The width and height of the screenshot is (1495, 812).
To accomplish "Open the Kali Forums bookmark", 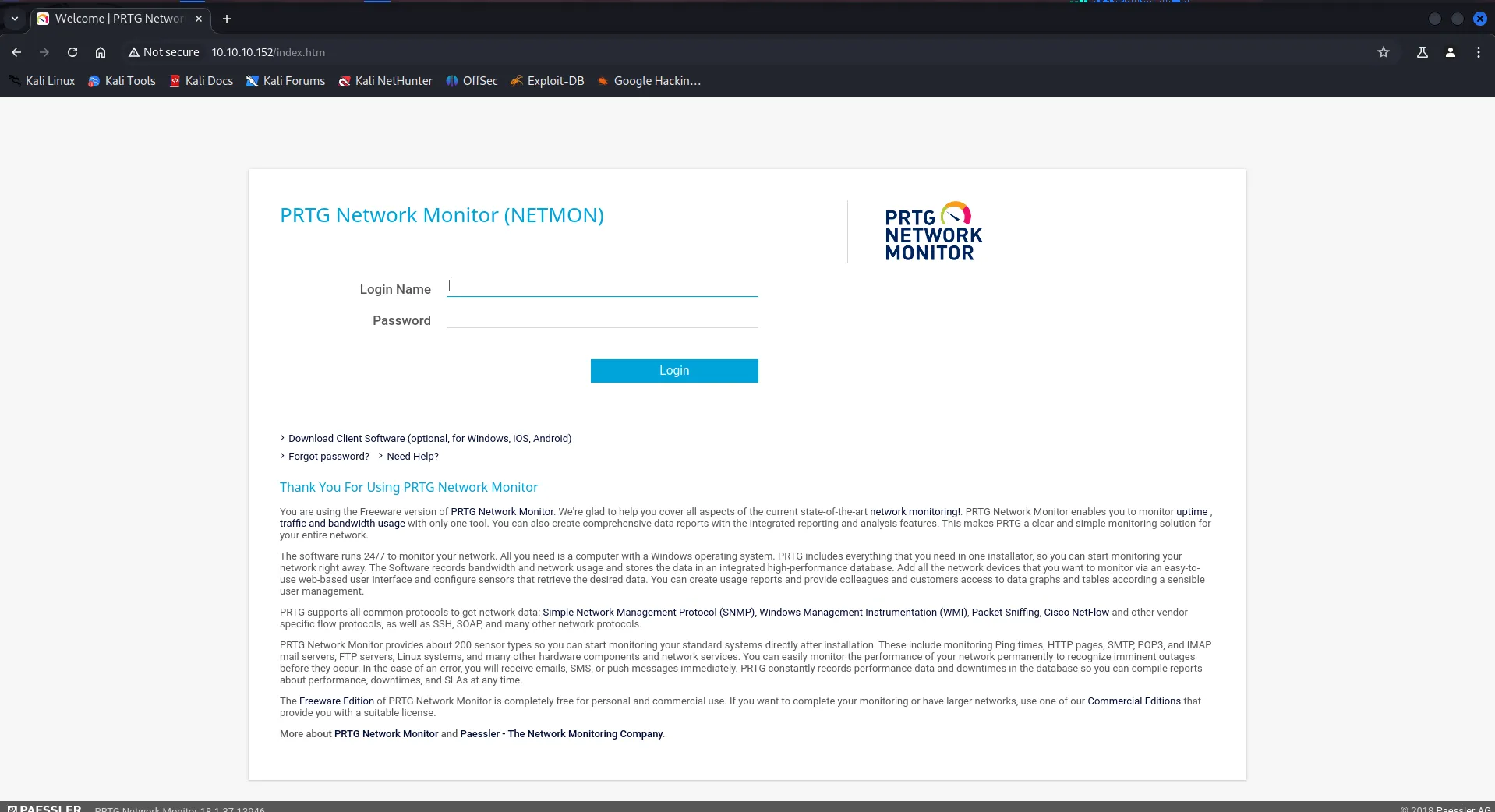I will click(285, 81).
